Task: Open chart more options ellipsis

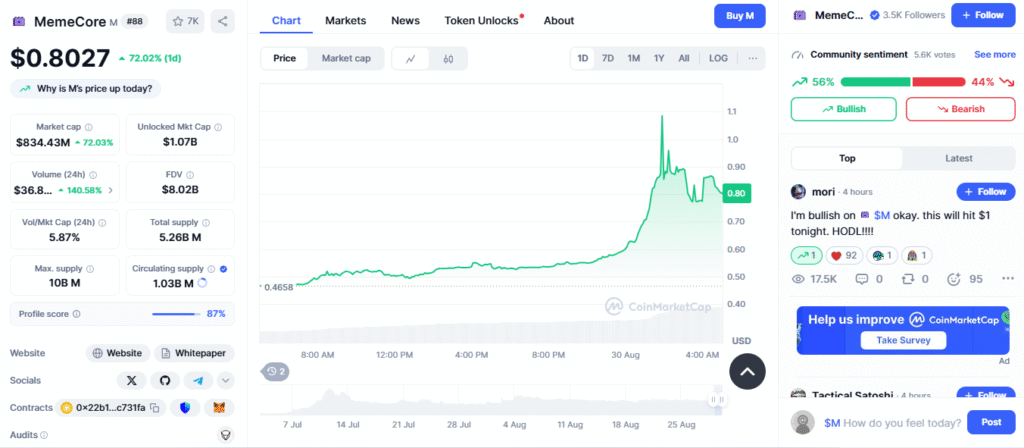Action: click(x=752, y=58)
